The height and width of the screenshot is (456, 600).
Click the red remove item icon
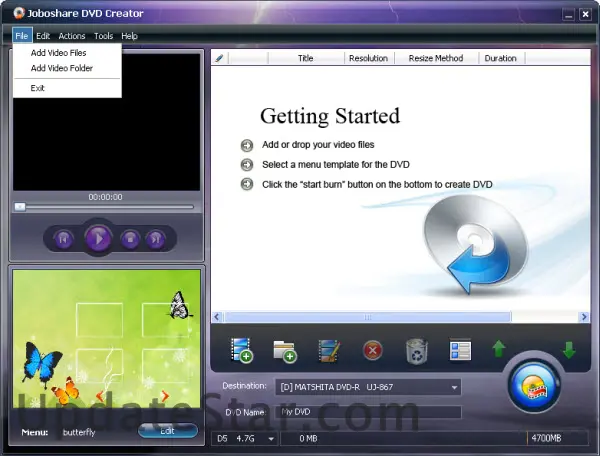(x=372, y=350)
